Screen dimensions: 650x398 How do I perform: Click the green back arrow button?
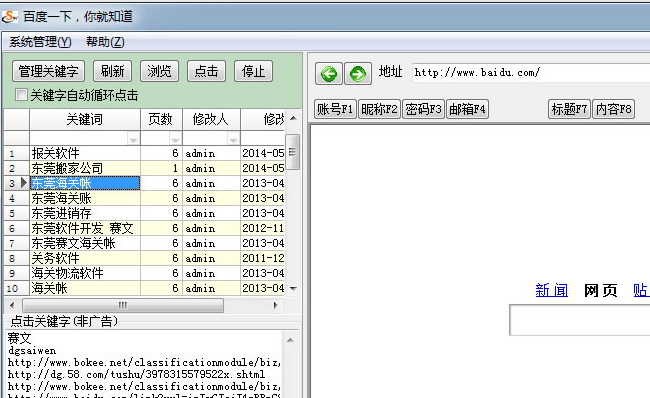click(329, 74)
